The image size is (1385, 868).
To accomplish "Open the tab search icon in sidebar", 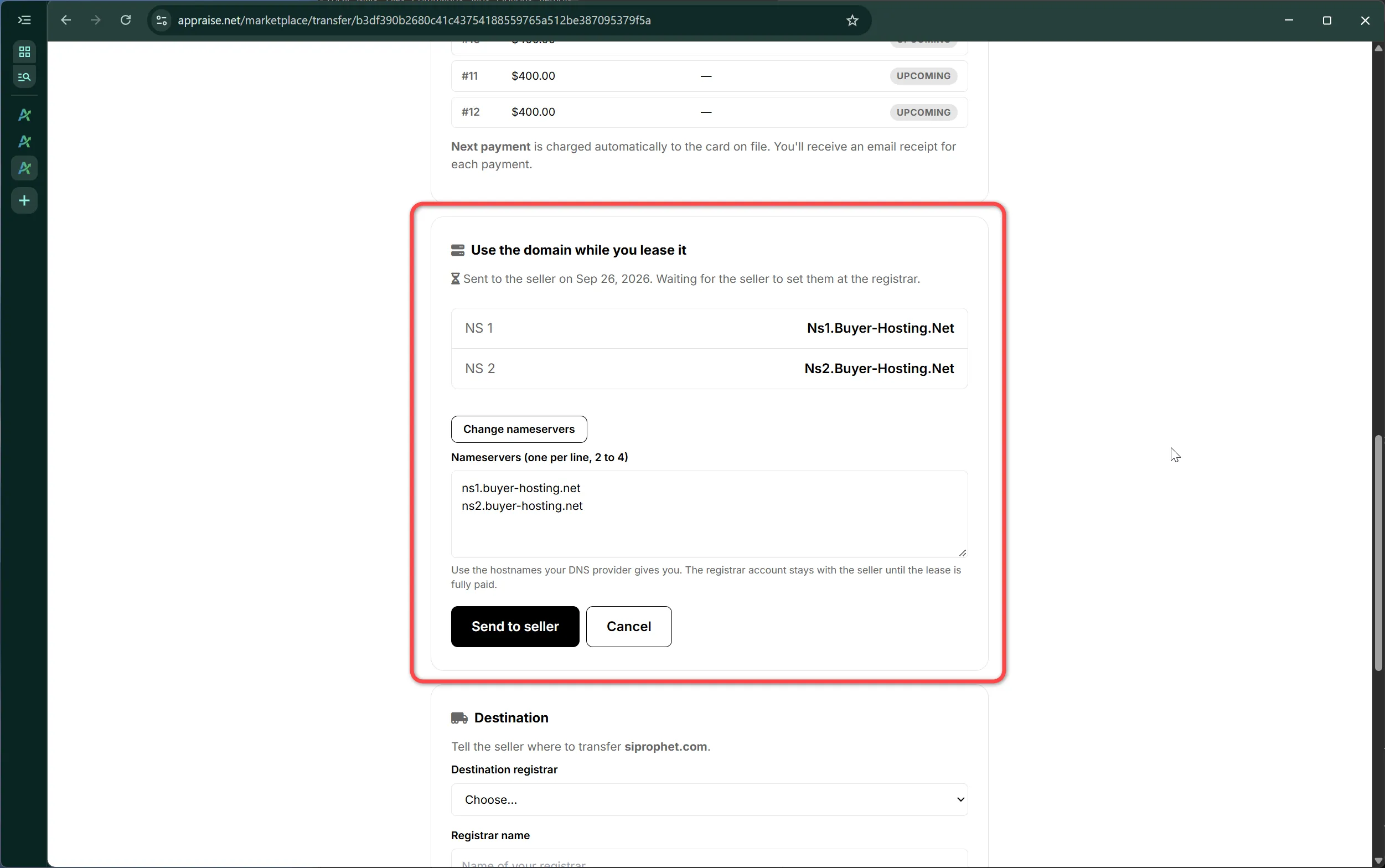I will [24, 76].
